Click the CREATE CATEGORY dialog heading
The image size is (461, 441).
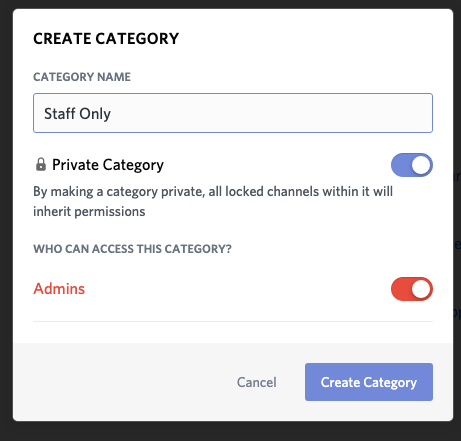tap(106, 38)
